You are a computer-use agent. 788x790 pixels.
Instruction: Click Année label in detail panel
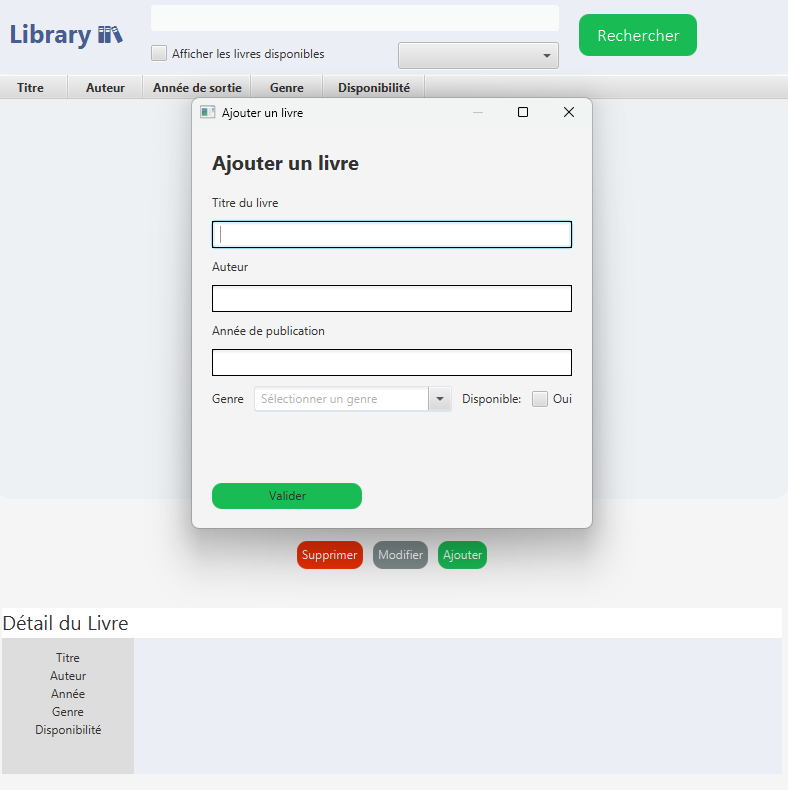point(68,694)
